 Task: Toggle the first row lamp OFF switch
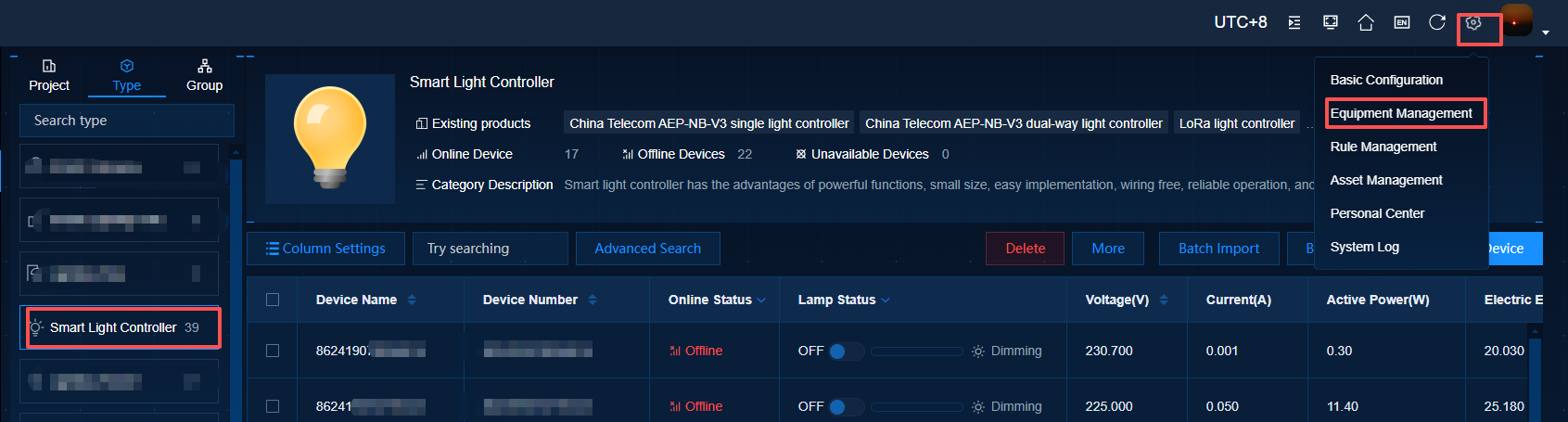click(845, 352)
